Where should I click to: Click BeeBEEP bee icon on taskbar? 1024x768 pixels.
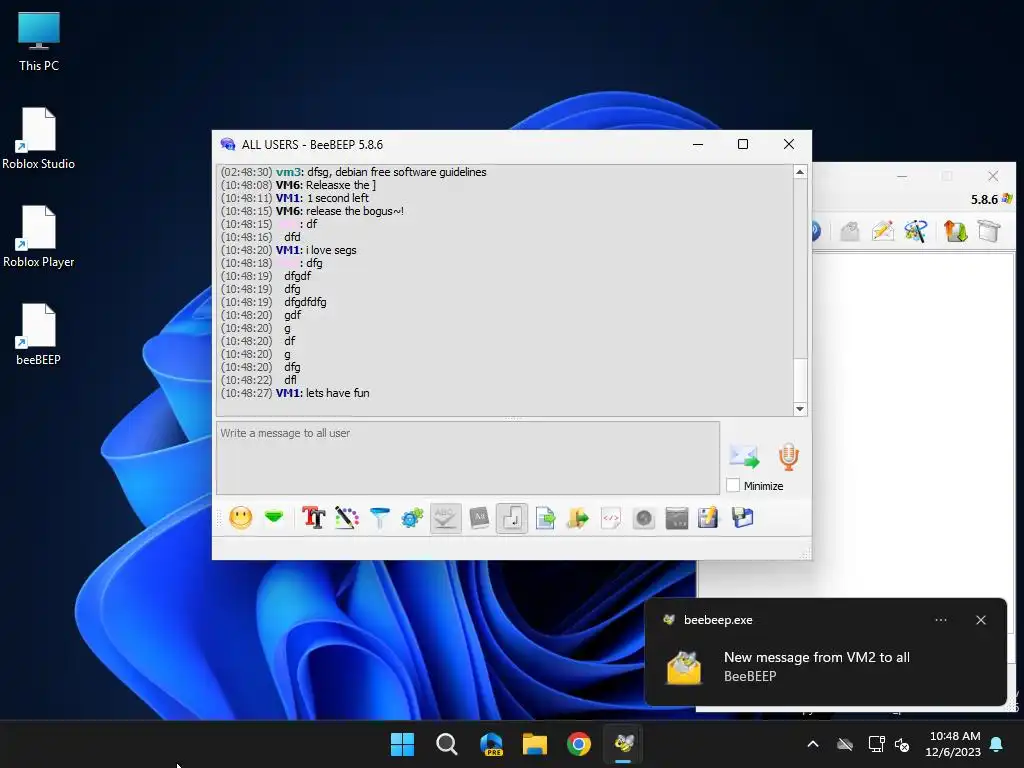pos(623,744)
